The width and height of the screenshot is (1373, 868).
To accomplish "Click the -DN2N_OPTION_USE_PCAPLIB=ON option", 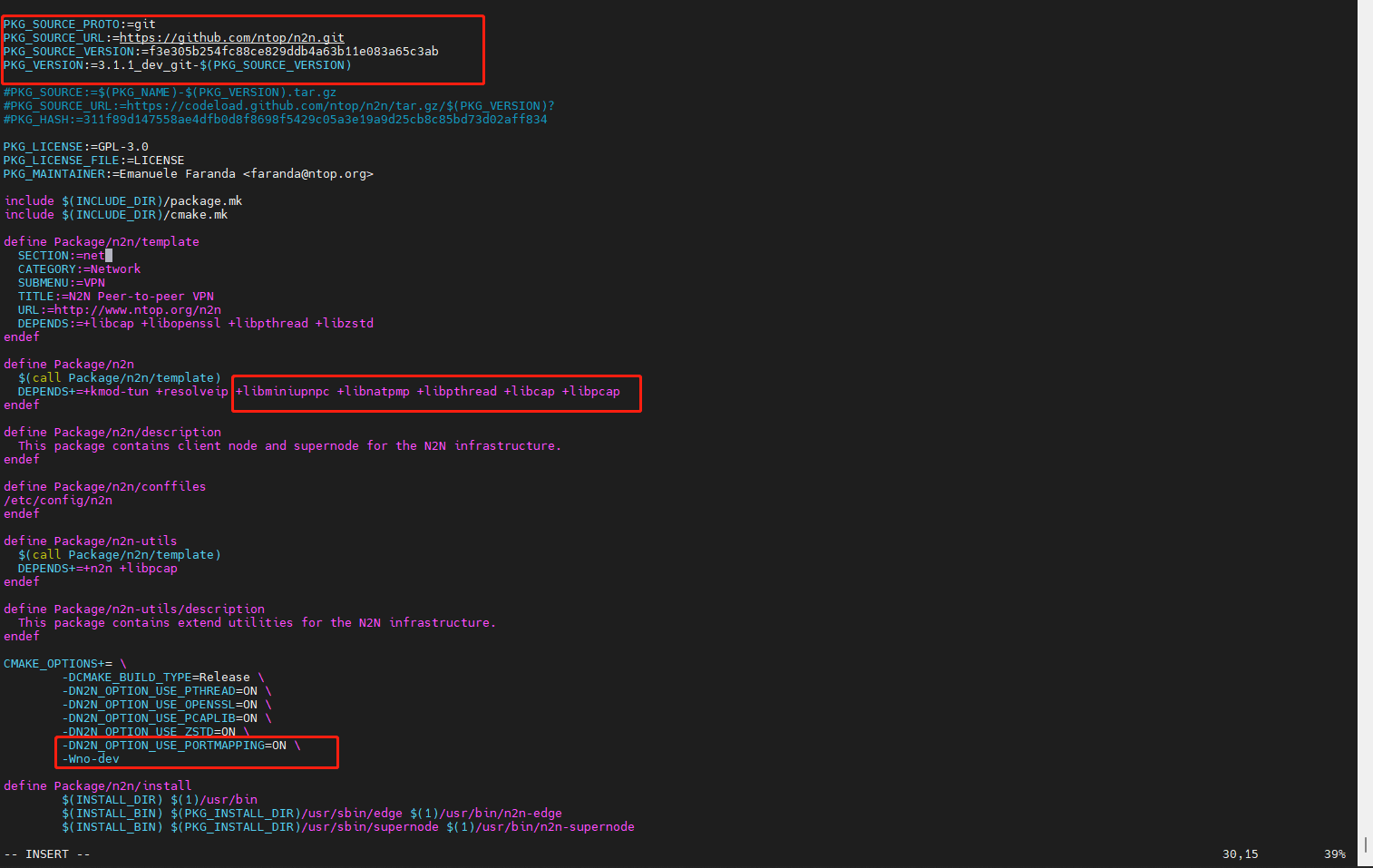I will point(160,718).
